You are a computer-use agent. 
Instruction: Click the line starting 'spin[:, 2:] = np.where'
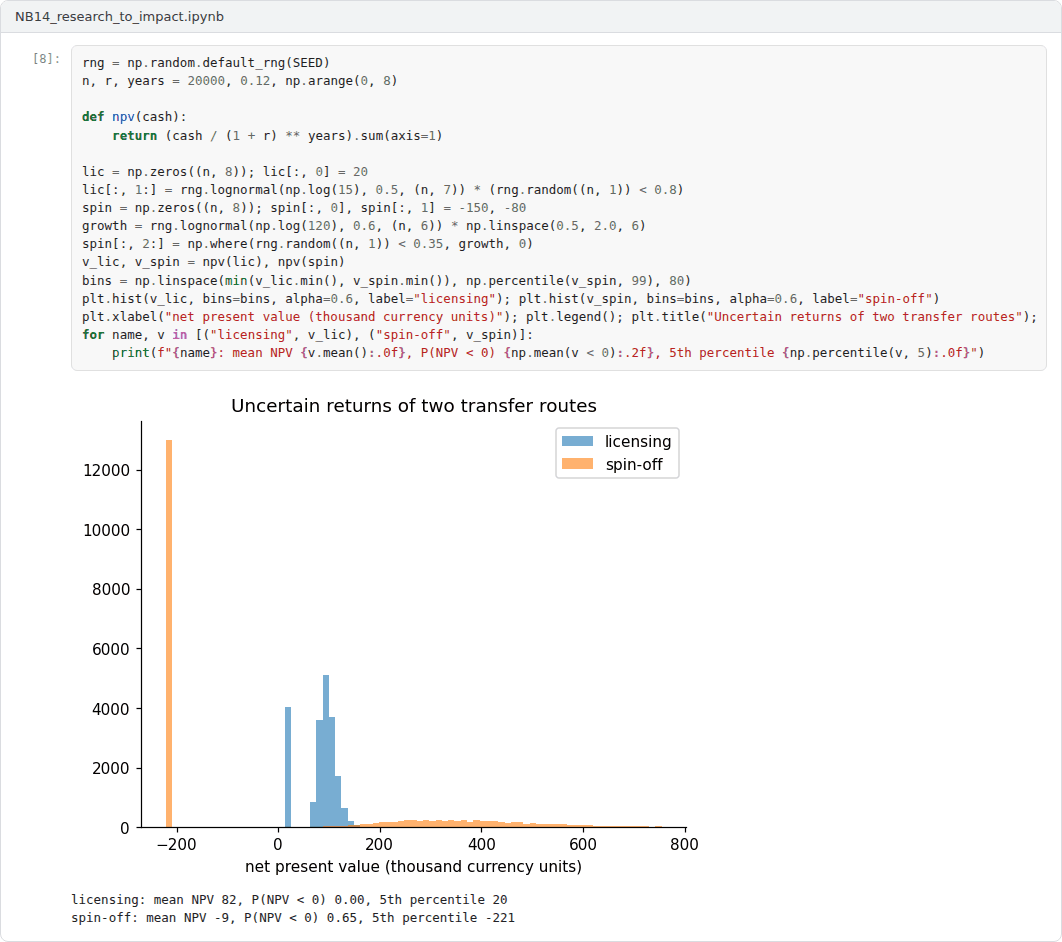click(x=307, y=244)
